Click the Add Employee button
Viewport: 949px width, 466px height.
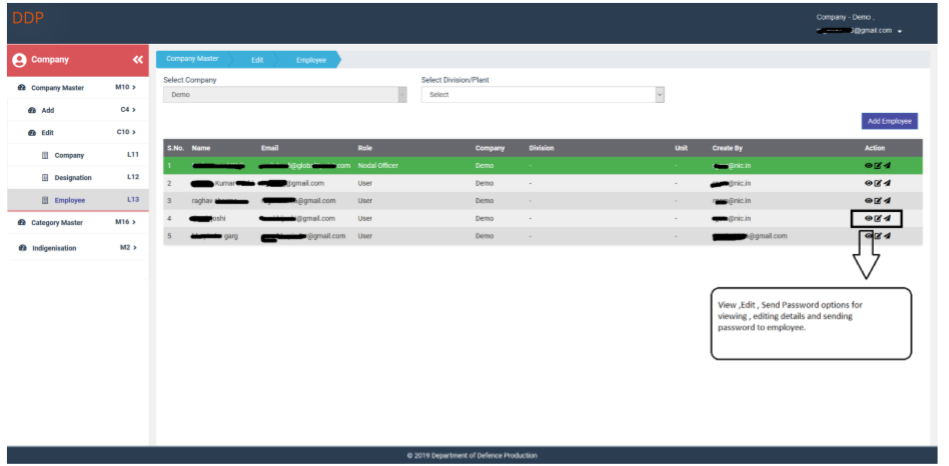point(889,121)
